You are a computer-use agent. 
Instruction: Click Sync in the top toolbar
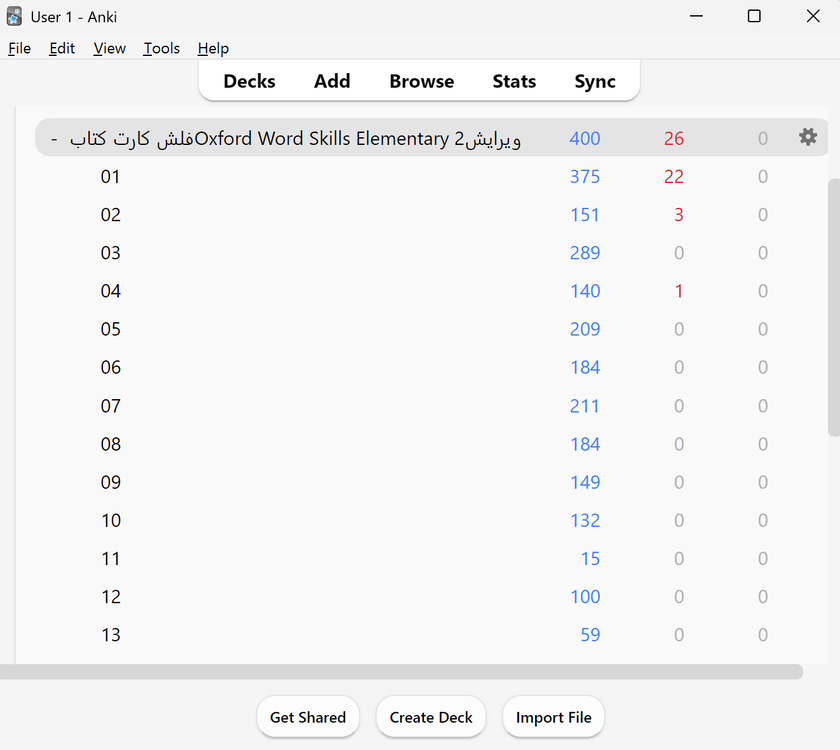coord(595,81)
